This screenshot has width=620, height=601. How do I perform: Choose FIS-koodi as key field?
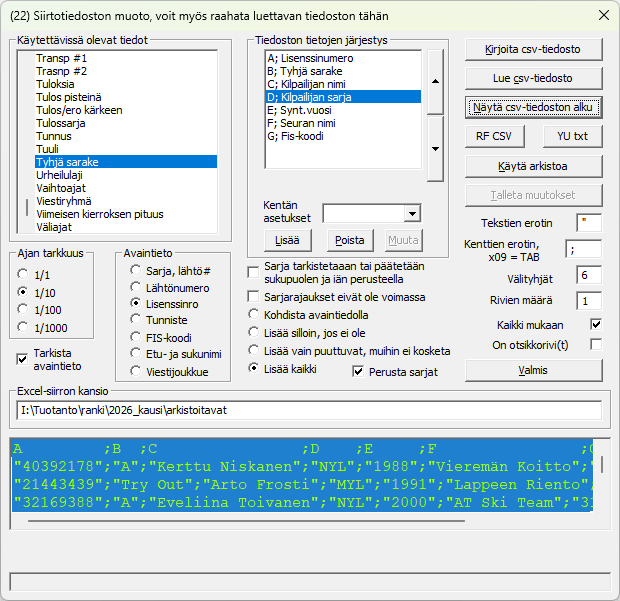coord(135,337)
